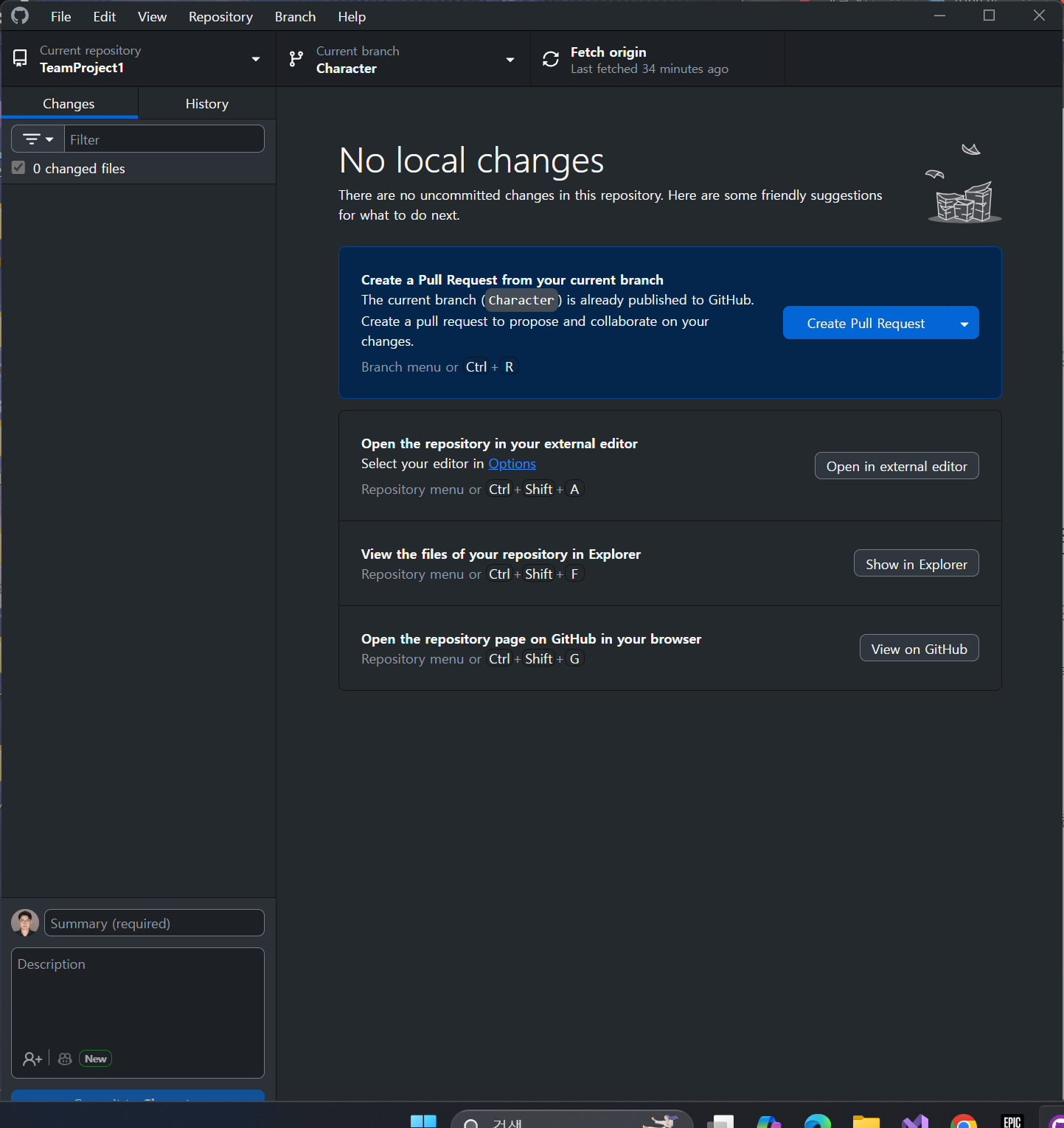Open Visual Studio from the taskbar
Image resolution: width=1064 pixels, height=1128 pixels.
[915, 1121]
